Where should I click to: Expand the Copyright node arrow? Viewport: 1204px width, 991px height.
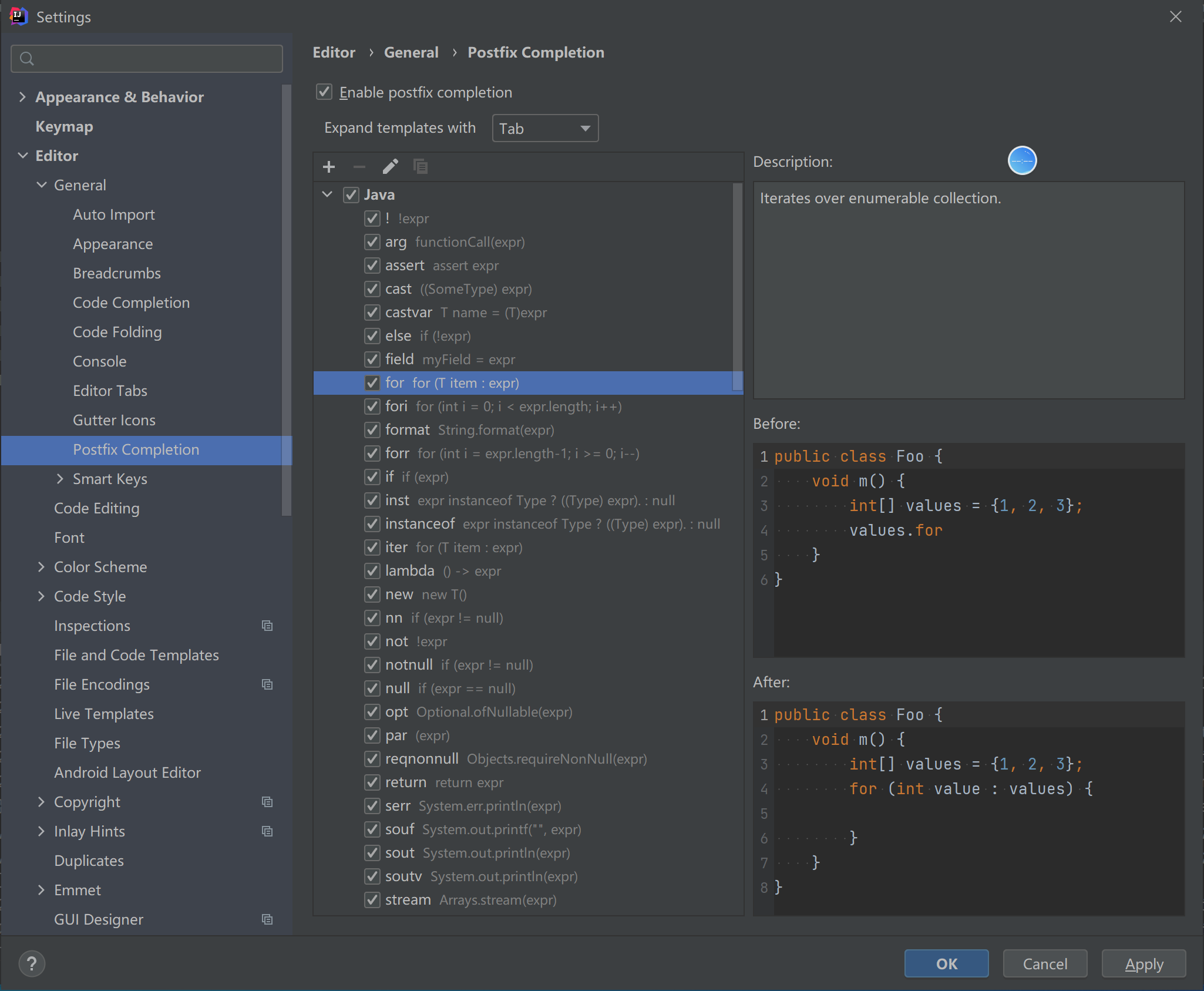point(41,802)
